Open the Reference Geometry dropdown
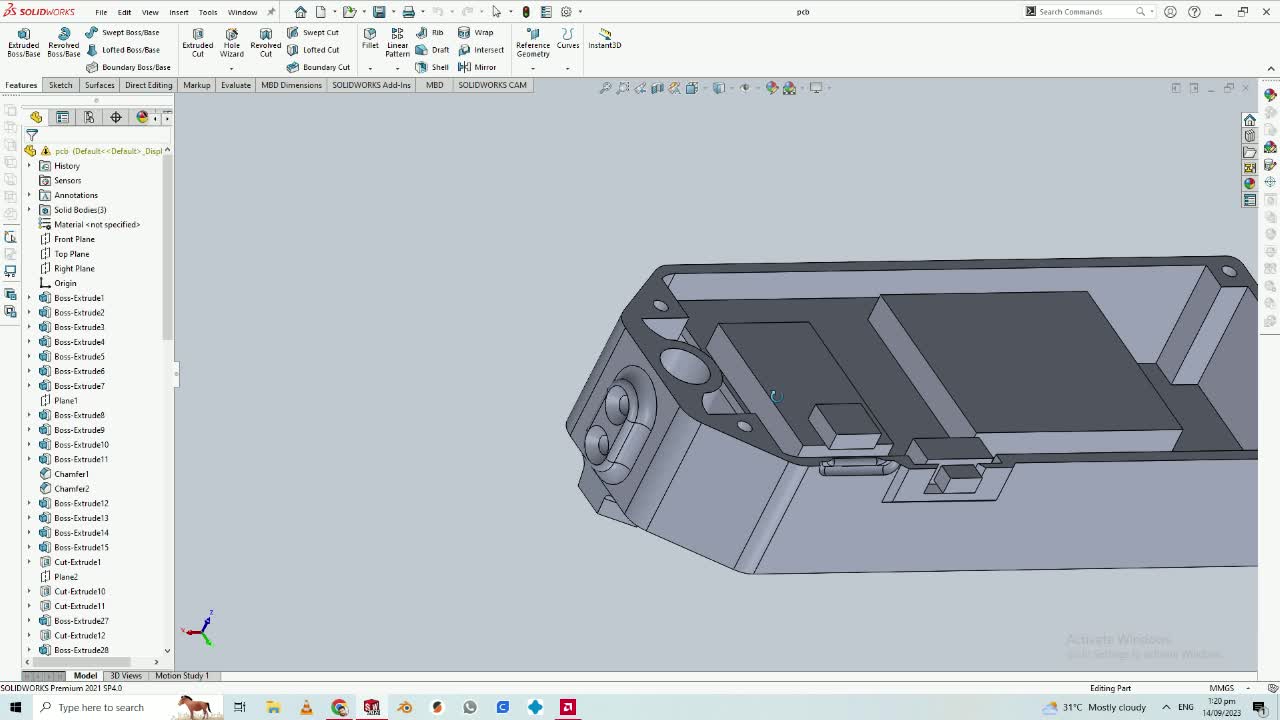 coord(532,67)
